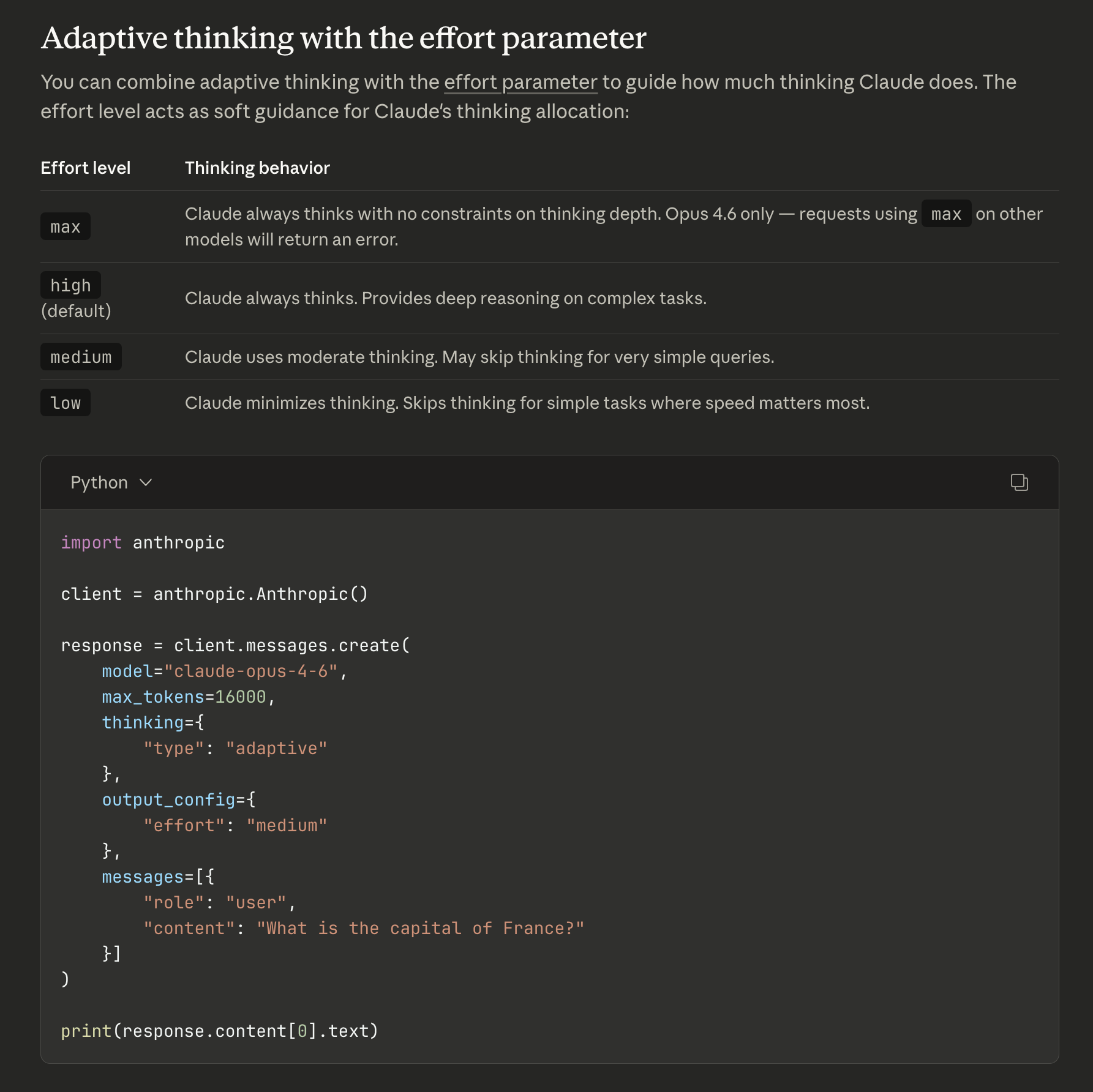Viewport: 1093px width, 1092px height.
Task: Click the claude-opus-4-6 model string
Action: tap(251, 671)
